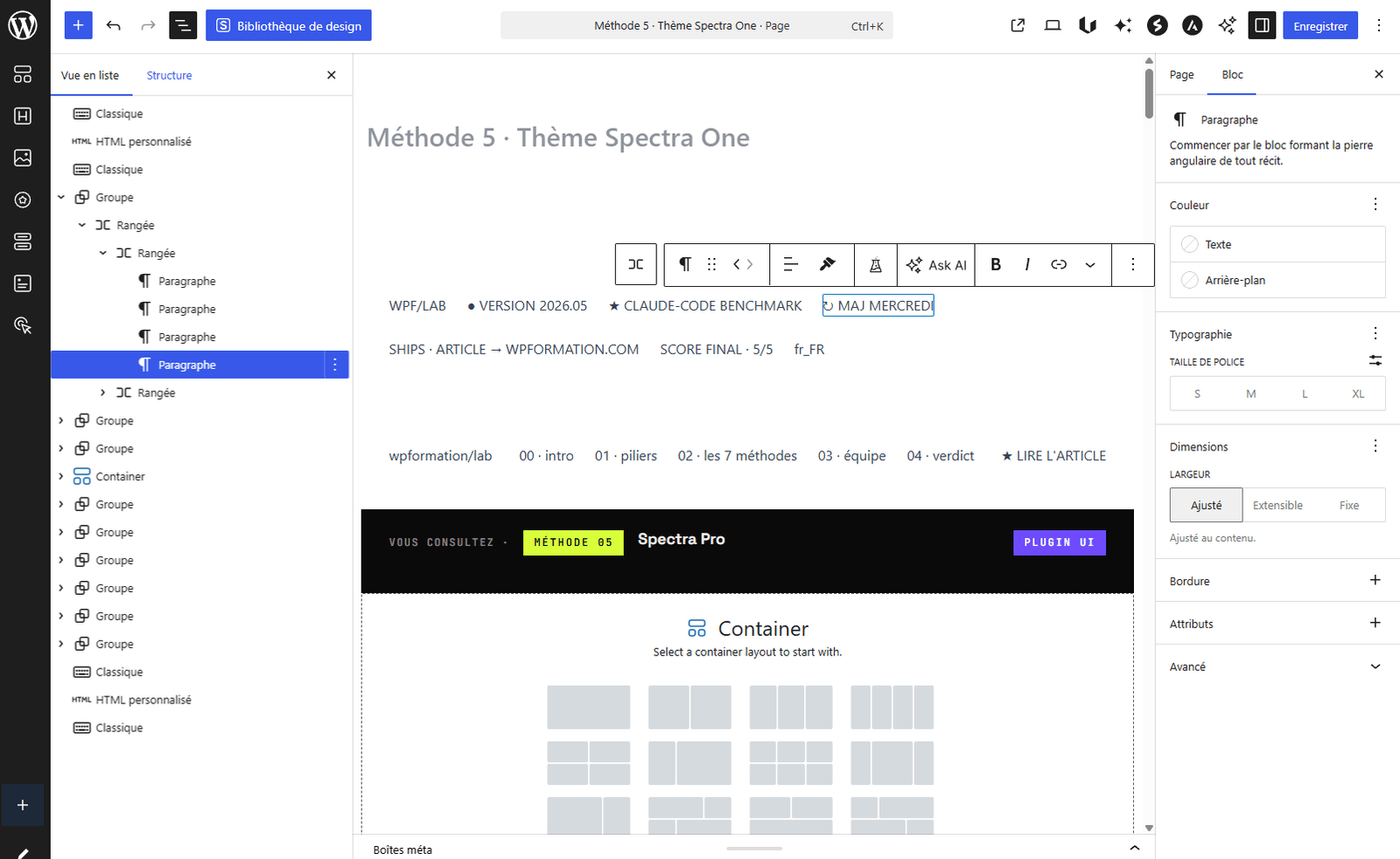Redo the last change
This screenshot has width=1400, height=859.
(148, 25)
